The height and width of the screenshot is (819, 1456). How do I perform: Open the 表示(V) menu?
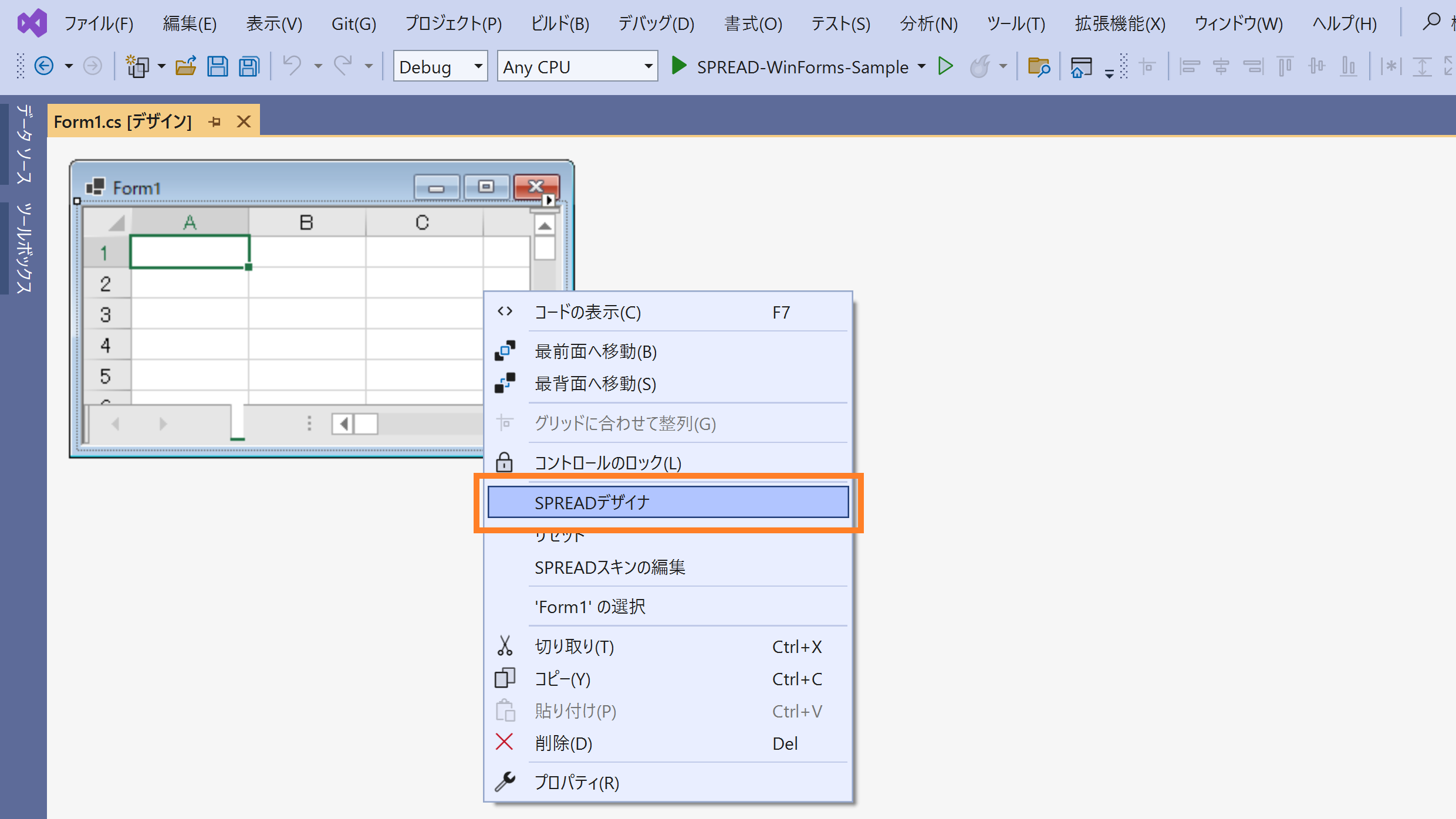(x=274, y=23)
